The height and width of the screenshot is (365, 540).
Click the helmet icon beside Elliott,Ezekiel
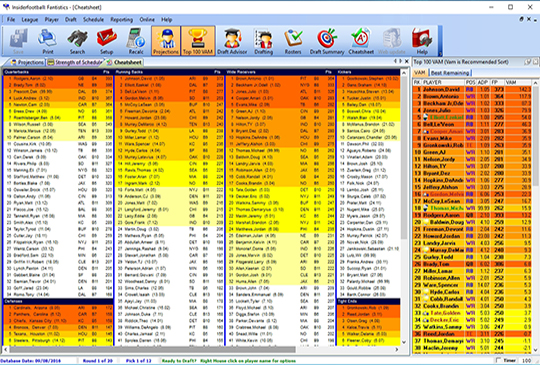pos(426,117)
